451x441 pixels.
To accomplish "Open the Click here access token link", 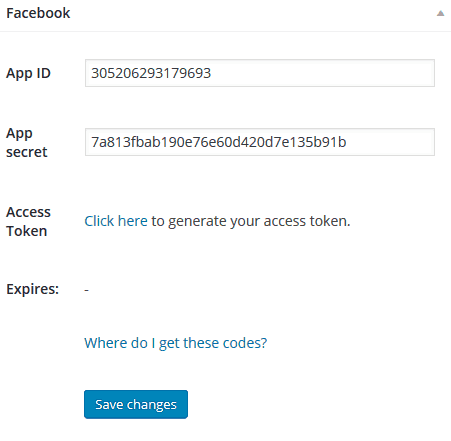I will click(x=116, y=221).
